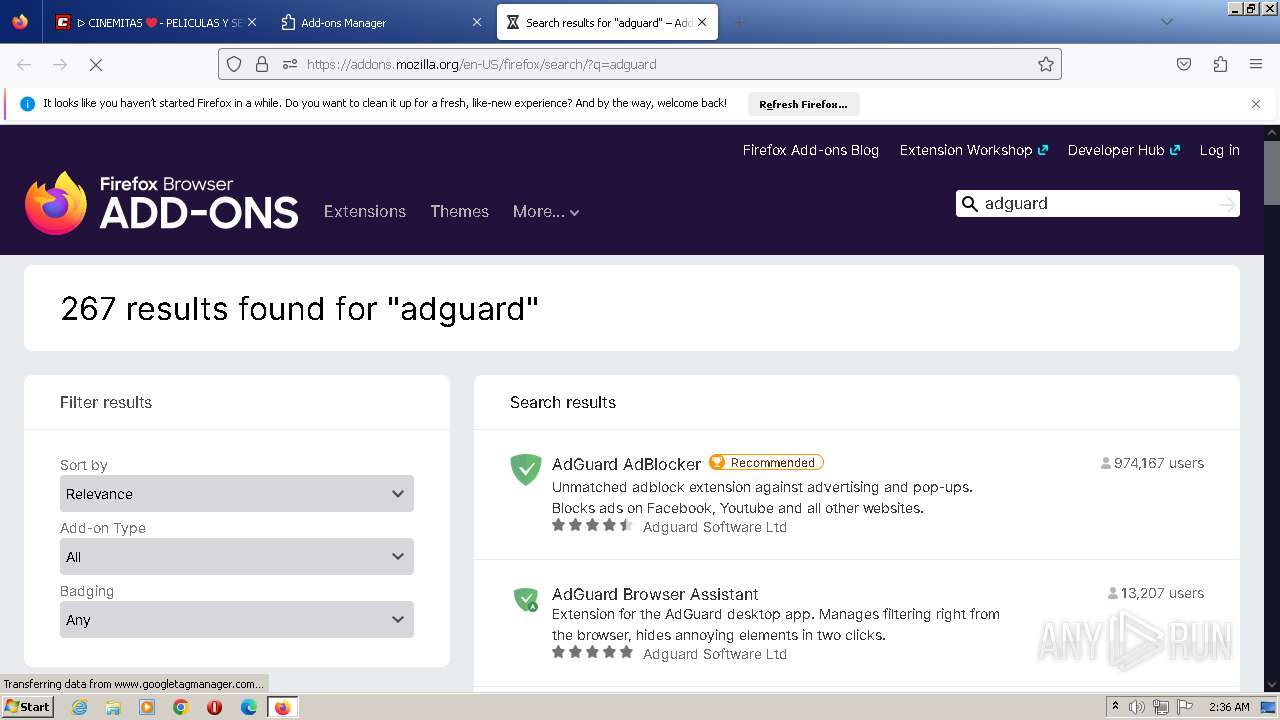Launch Google Chrome from the taskbar
The height and width of the screenshot is (720, 1280).
click(181, 707)
